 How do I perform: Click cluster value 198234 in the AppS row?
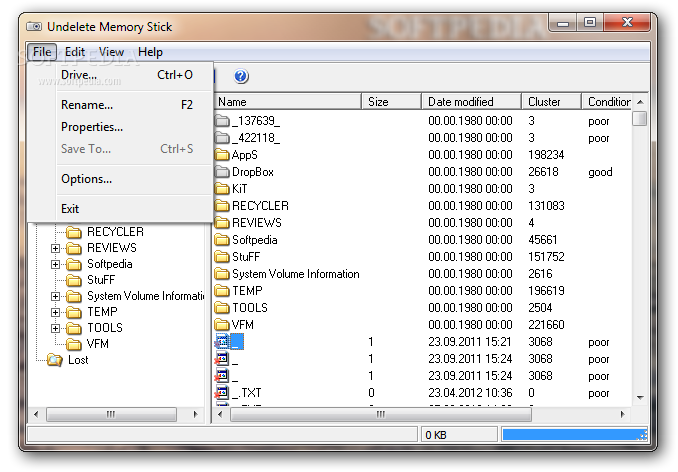(x=546, y=155)
